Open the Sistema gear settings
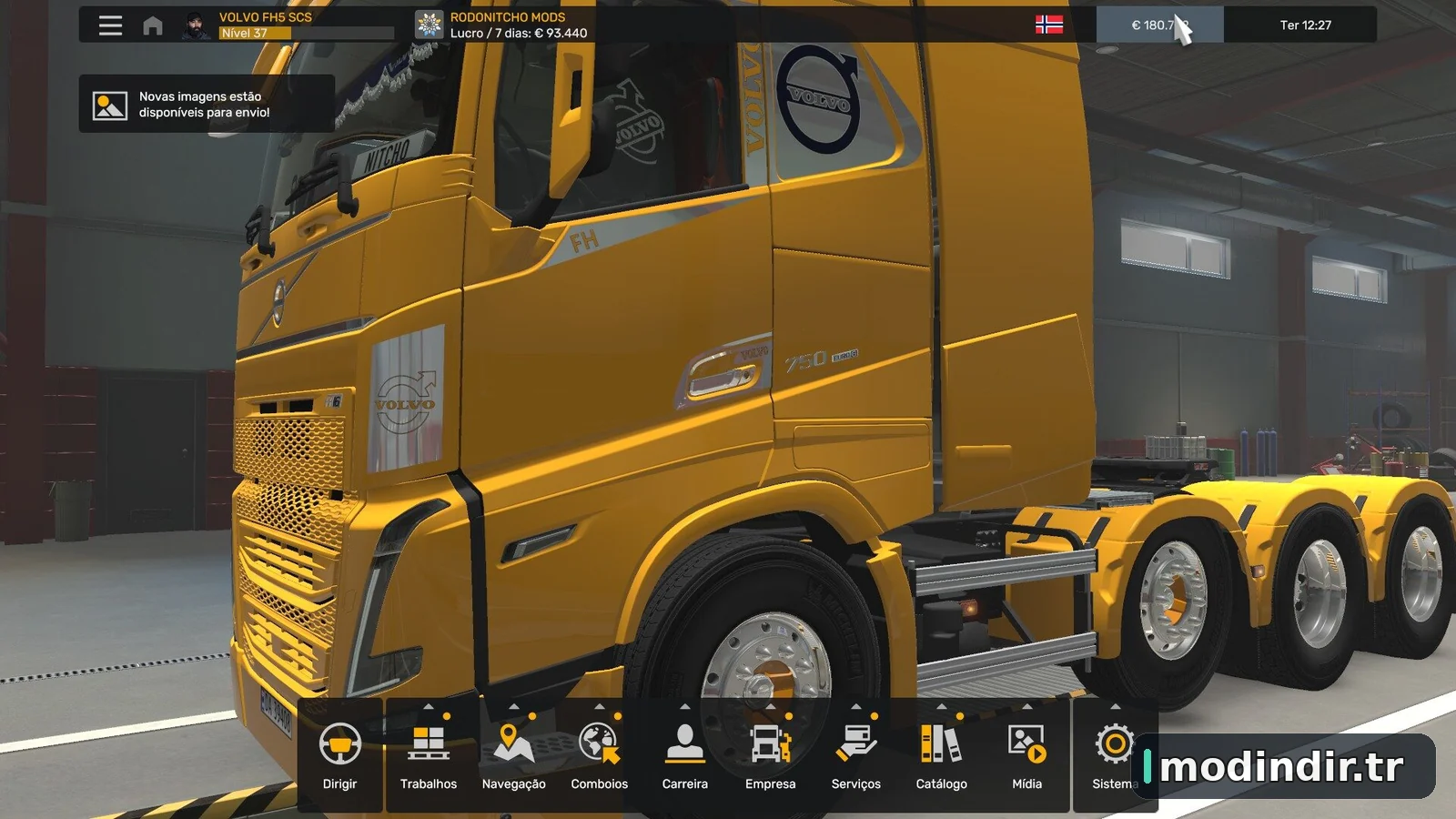1456x819 pixels. pos(1115,755)
